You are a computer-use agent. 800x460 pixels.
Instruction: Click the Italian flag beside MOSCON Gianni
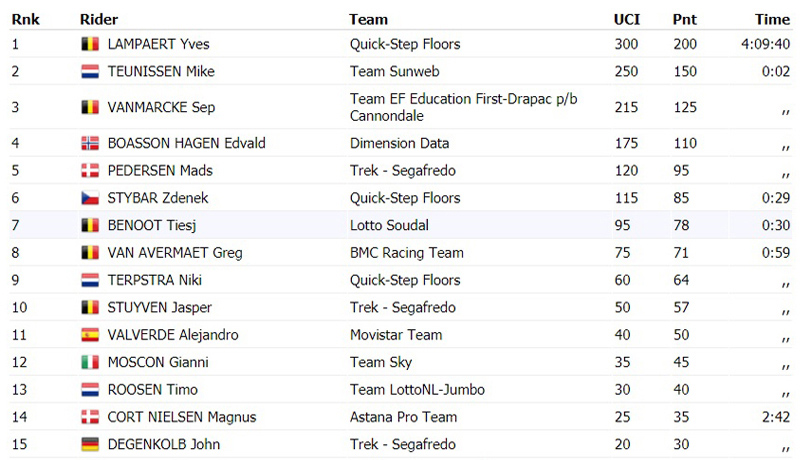[x=90, y=363]
